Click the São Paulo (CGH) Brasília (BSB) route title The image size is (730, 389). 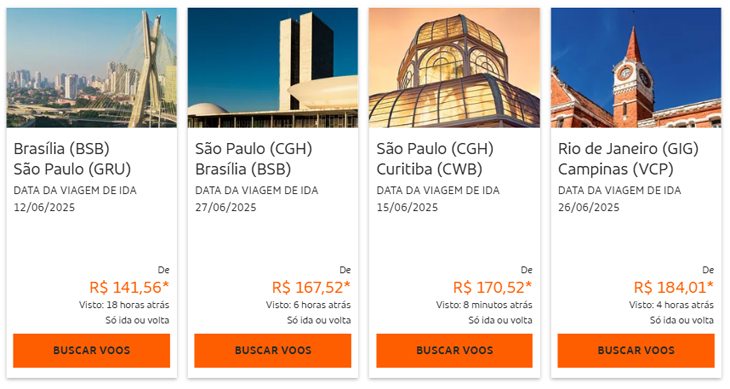coord(254,159)
